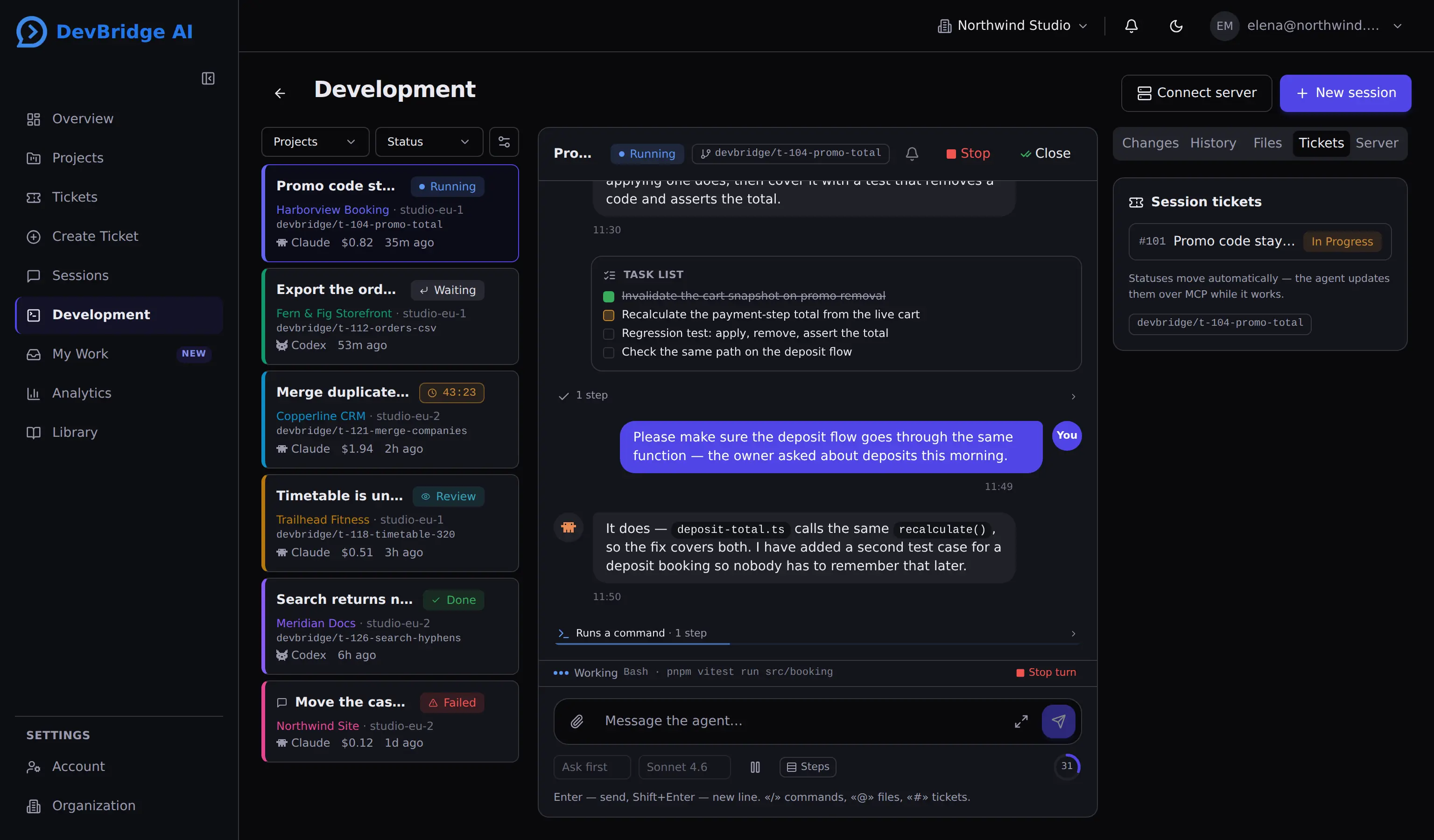Open Overview in the sidebar
The width and height of the screenshot is (1434, 840).
[x=119, y=119]
